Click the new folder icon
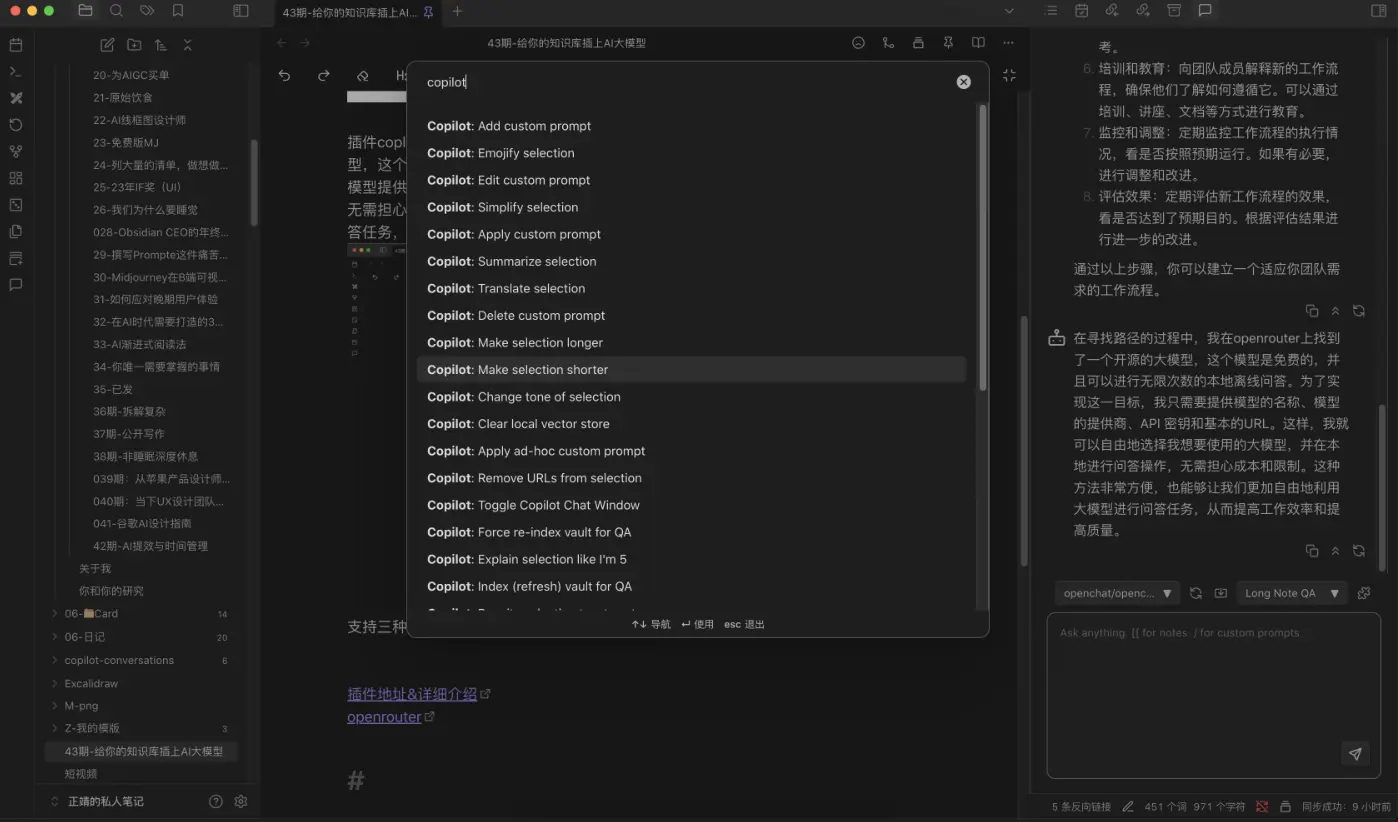 pos(134,45)
